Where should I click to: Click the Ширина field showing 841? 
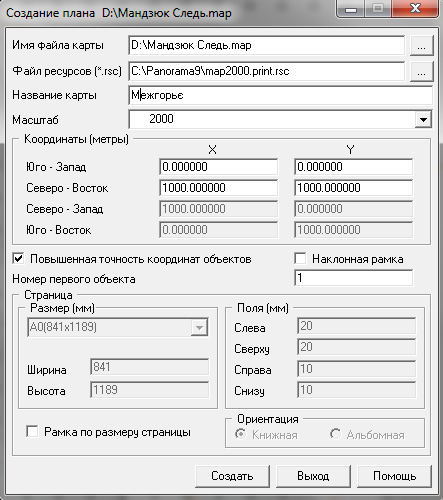coord(149,367)
